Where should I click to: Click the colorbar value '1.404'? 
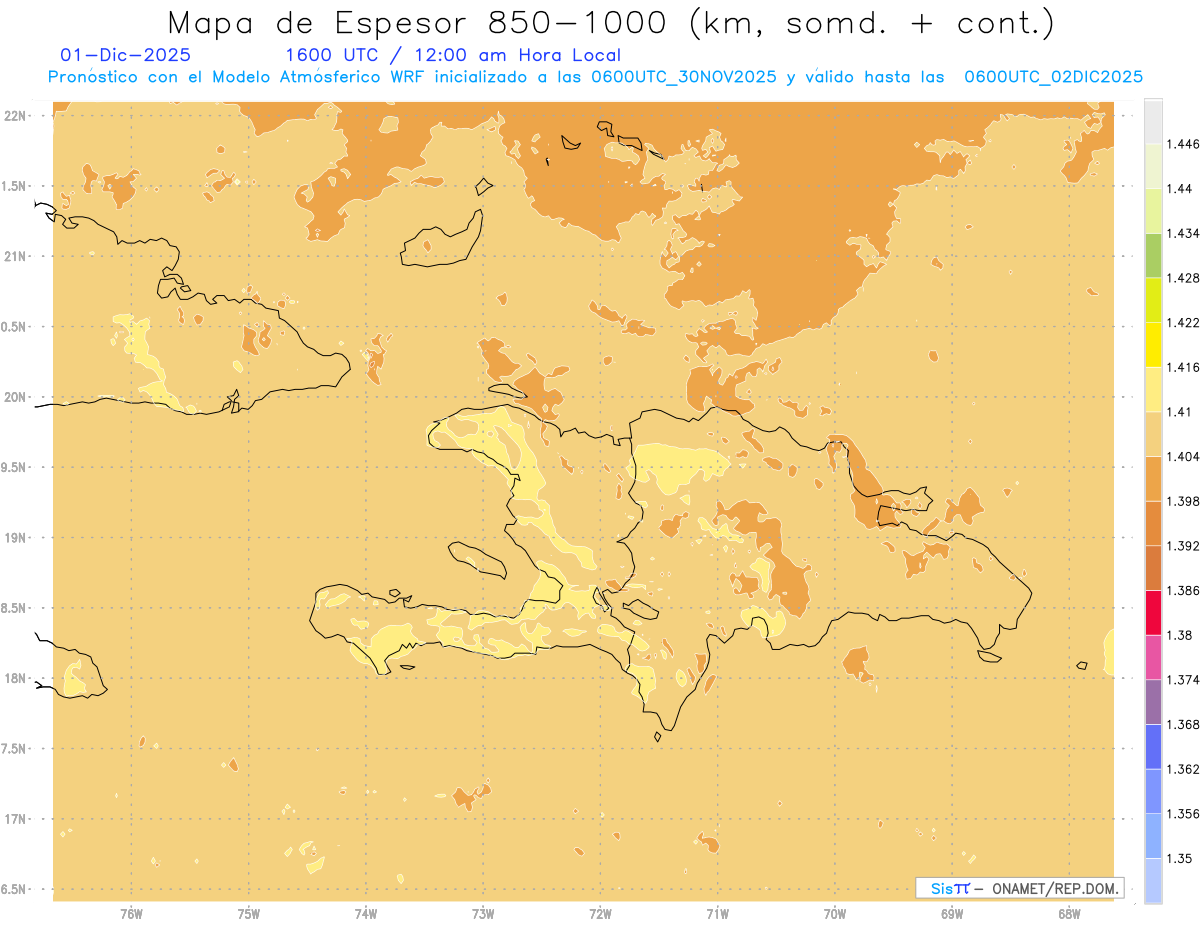point(1183,456)
